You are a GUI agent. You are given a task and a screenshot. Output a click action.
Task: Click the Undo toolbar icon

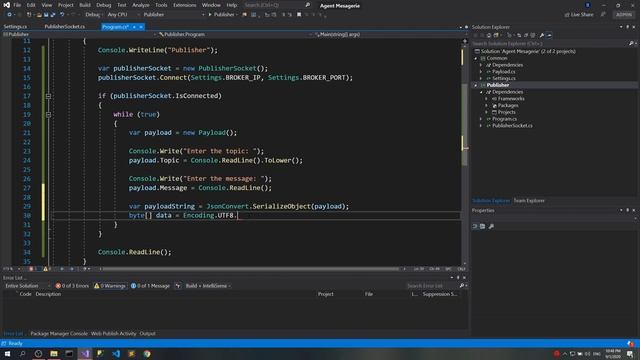coord(62,15)
